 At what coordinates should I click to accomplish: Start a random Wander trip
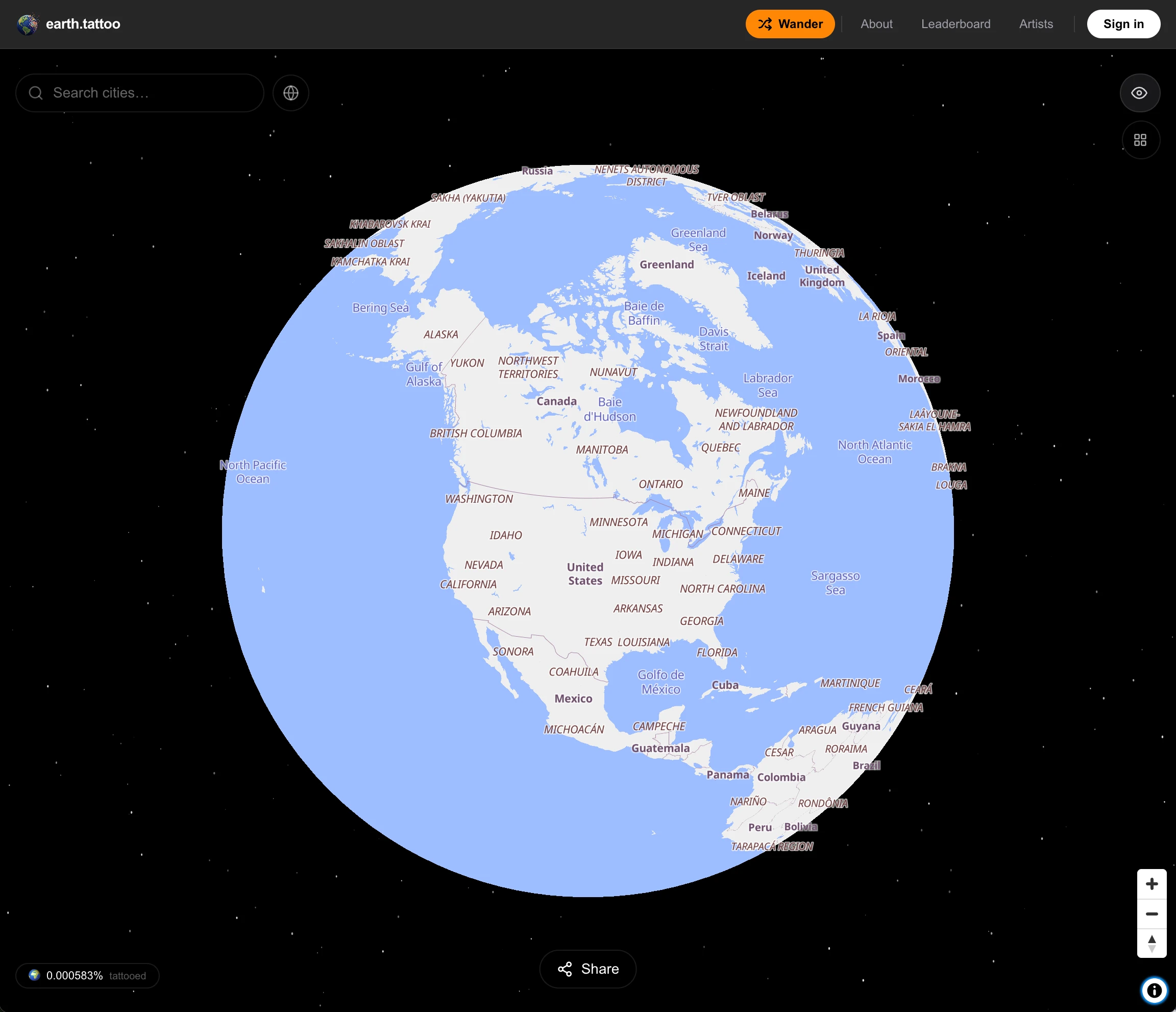pyautogui.click(x=790, y=24)
